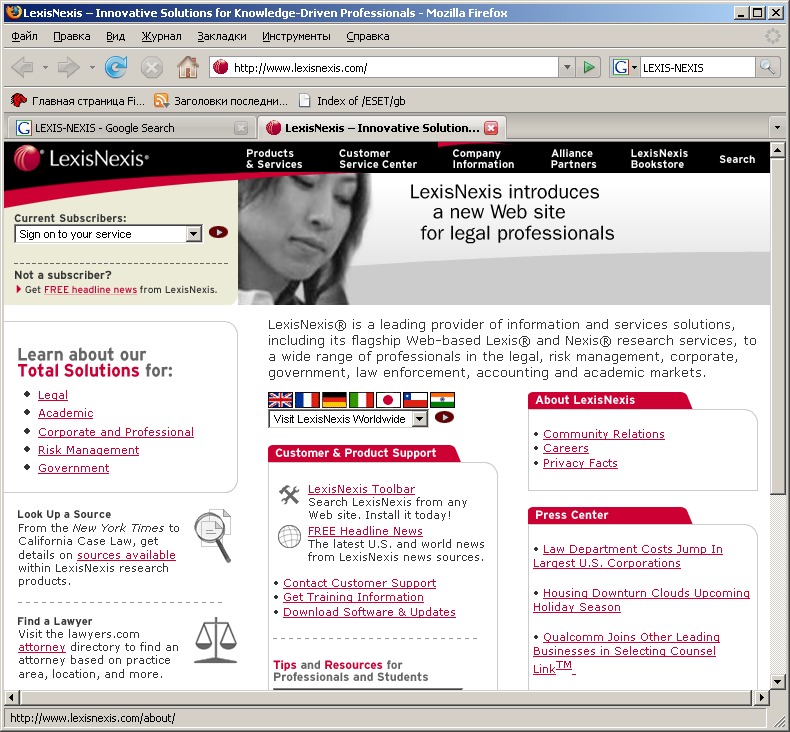Open search engine selector arrow
790x732 pixels.
(634, 67)
